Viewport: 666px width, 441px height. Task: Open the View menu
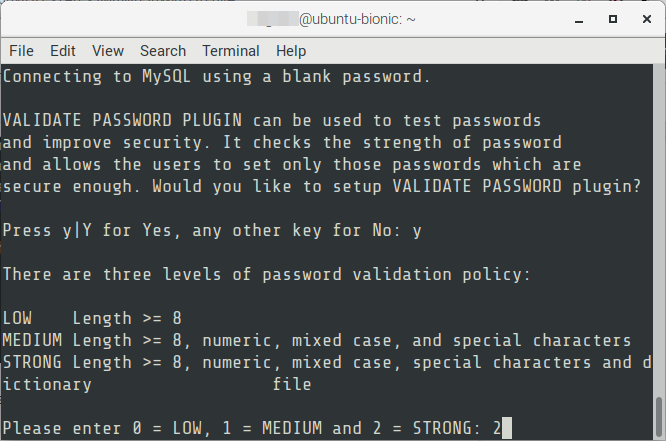pyautogui.click(x=108, y=51)
